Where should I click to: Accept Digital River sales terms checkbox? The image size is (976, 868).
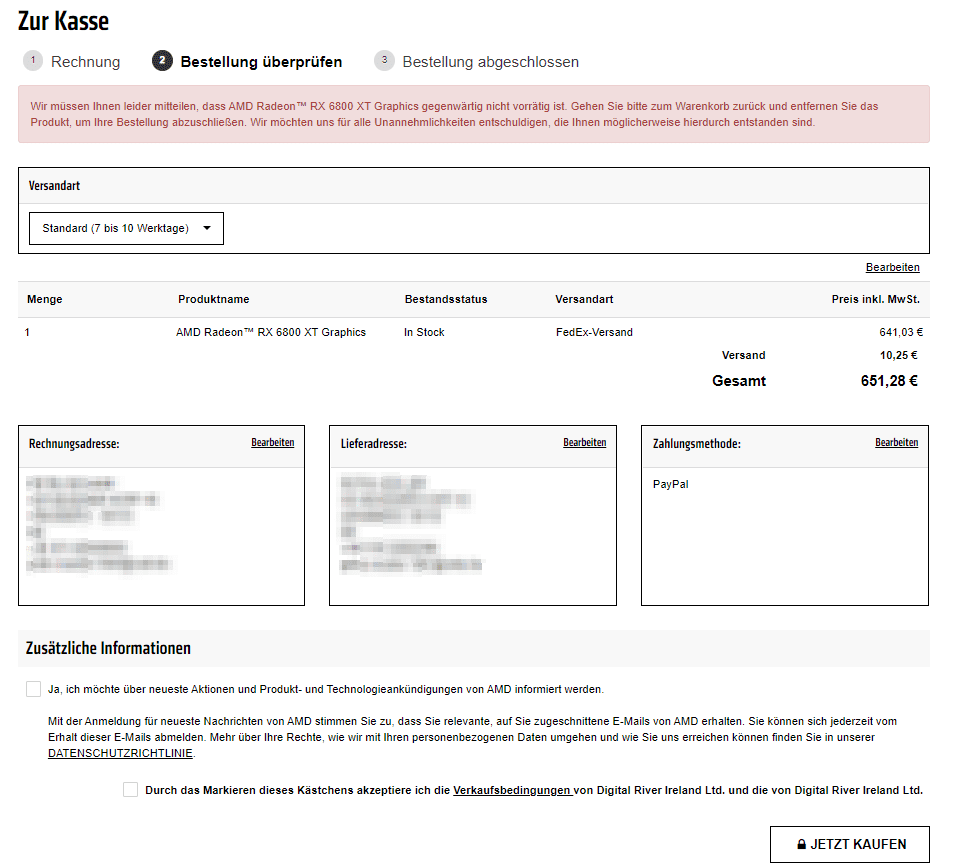130,790
